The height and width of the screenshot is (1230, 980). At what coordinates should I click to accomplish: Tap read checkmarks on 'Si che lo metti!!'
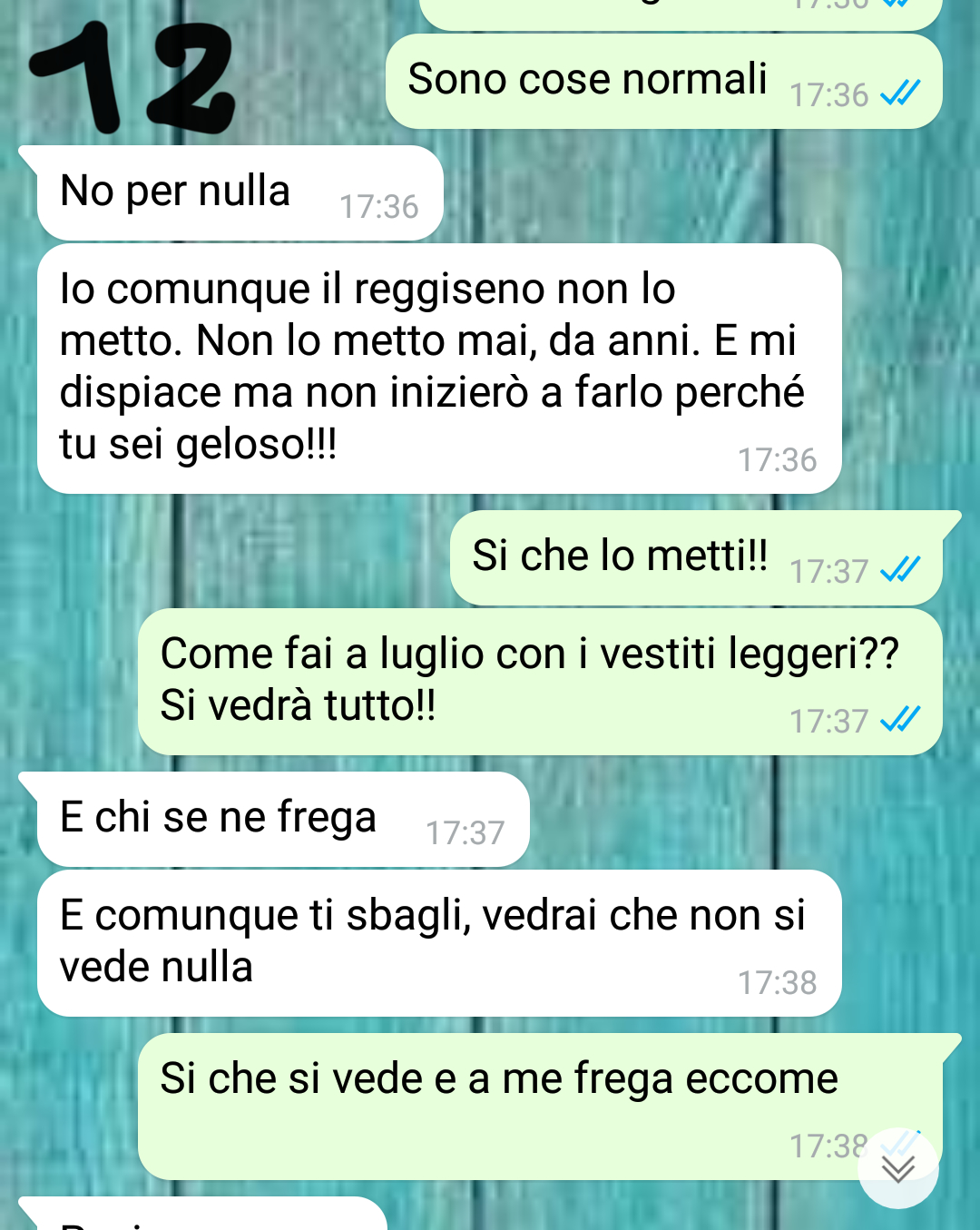click(900, 570)
